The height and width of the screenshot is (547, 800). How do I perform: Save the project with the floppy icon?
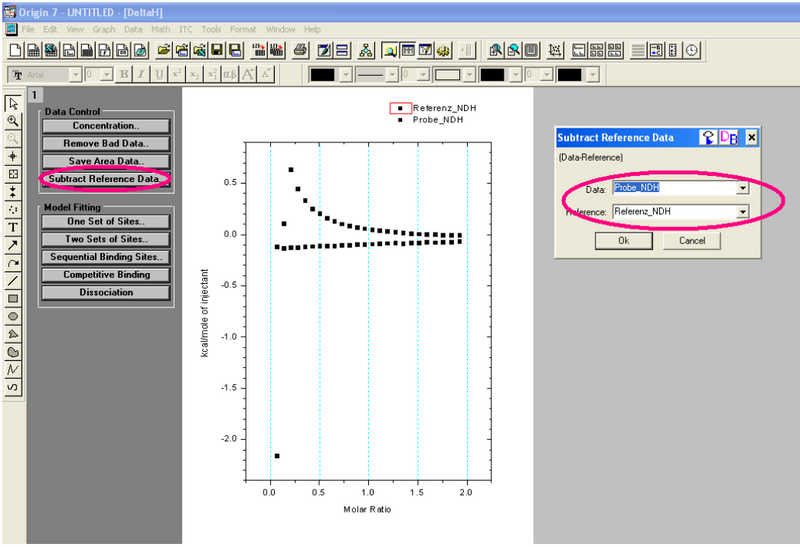pos(217,50)
